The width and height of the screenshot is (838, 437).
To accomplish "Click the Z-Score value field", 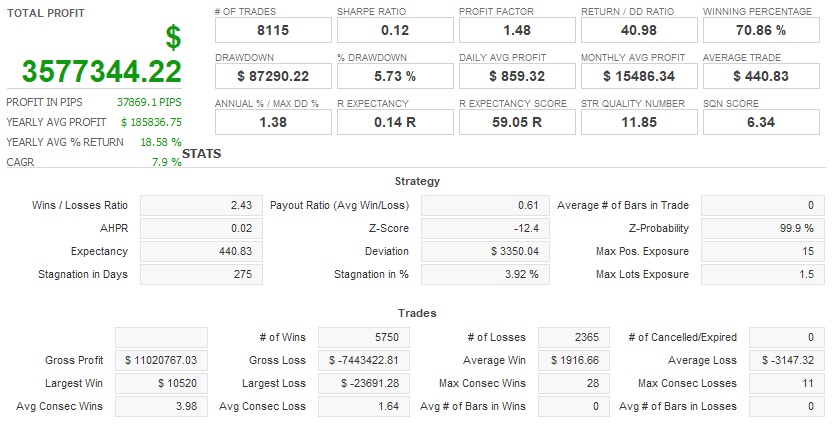I will point(483,228).
